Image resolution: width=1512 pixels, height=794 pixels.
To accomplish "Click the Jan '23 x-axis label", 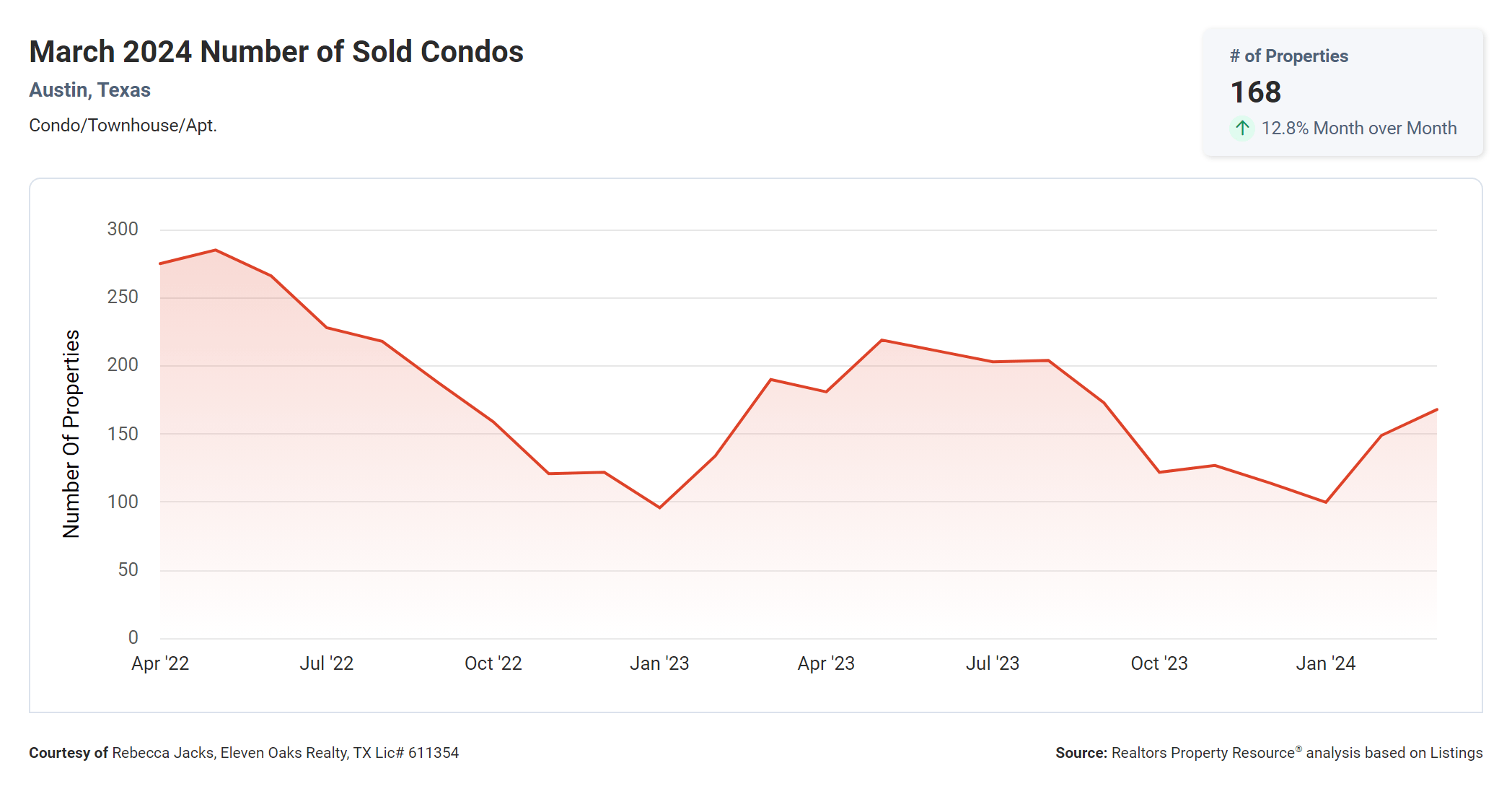I will click(659, 663).
